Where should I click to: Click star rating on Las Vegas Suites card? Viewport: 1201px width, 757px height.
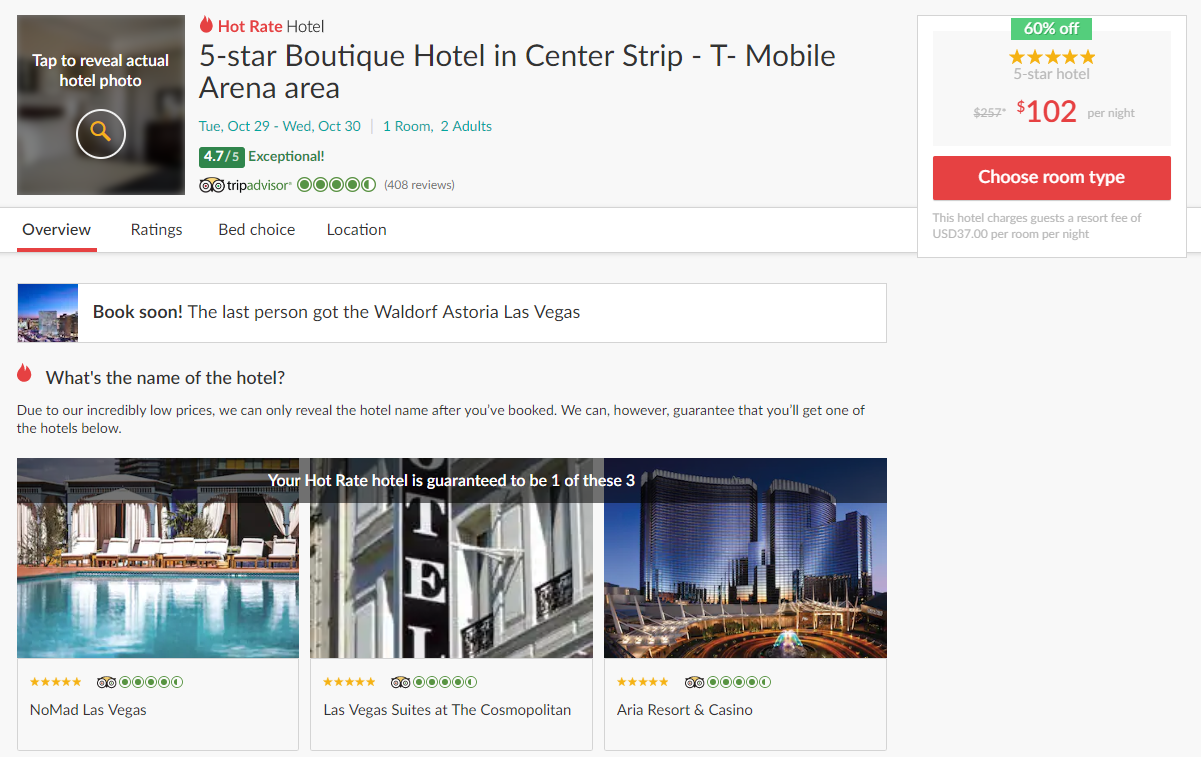coord(349,682)
